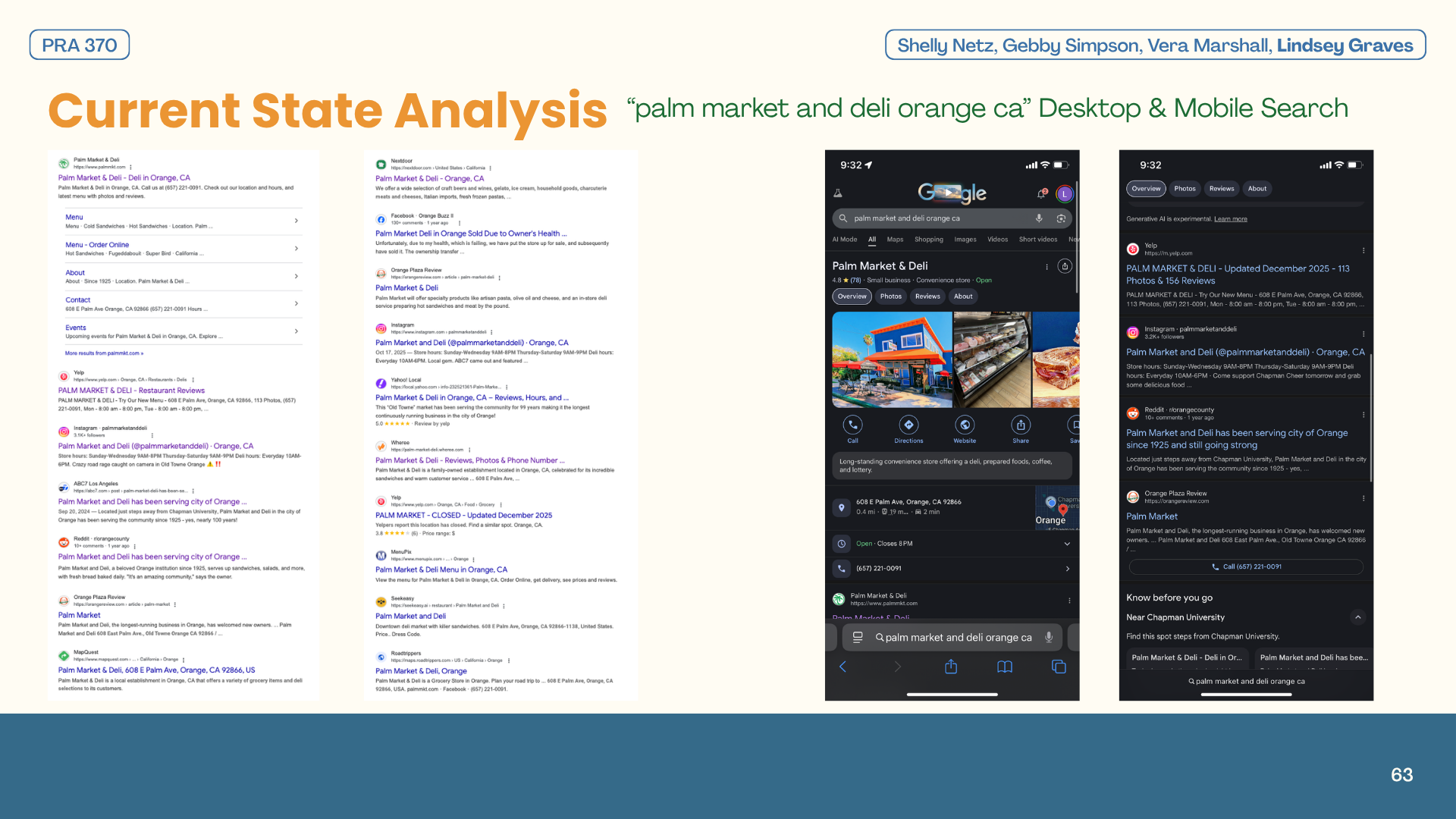
Task: Tap the Call phone icon in the action row
Action: 853,425
